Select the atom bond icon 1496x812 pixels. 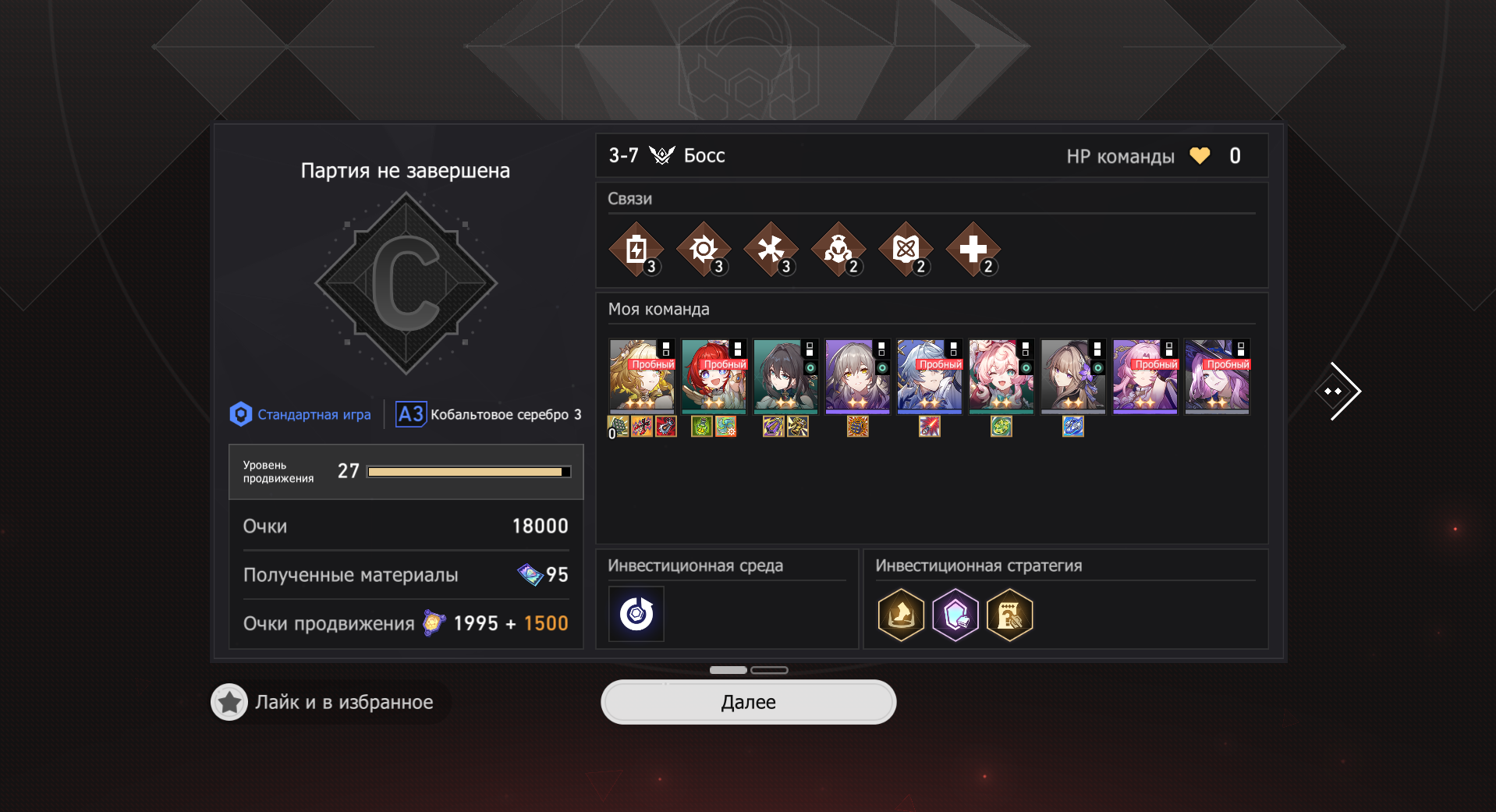[x=906, y=250]
